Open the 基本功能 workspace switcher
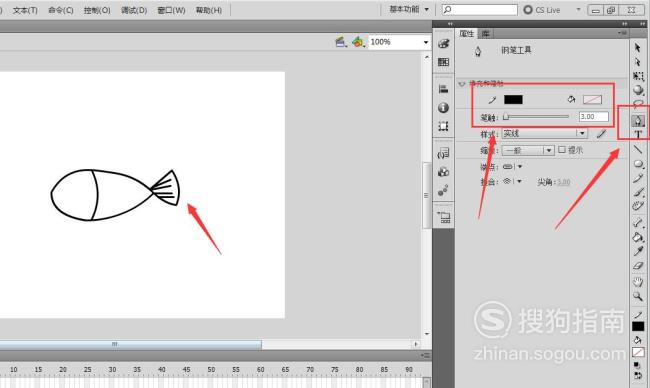Image resolution: width=650 pixels, height=388 pixels. point(409,9)
